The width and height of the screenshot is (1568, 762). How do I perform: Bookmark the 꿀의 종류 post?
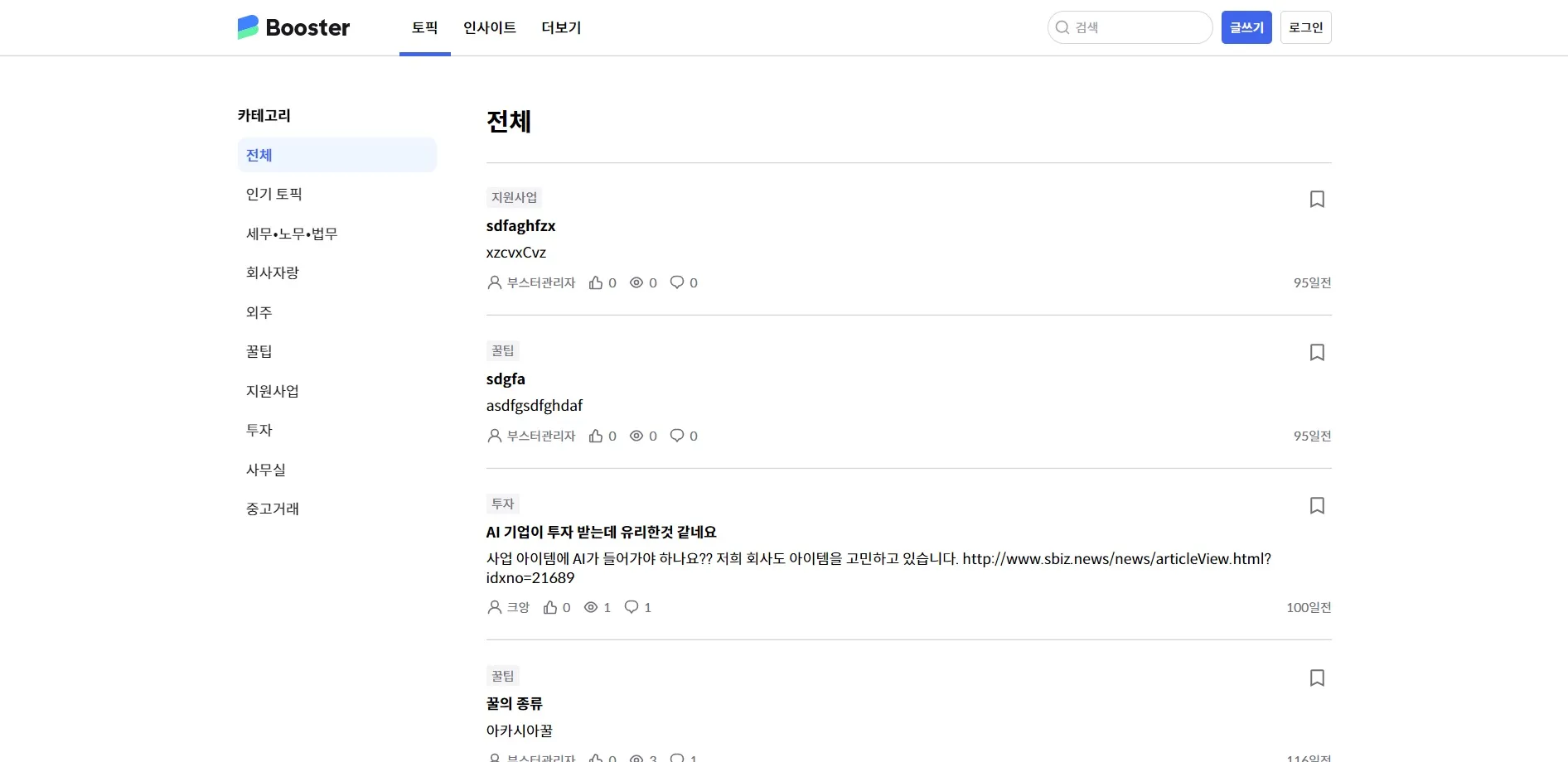click(x=1317, y=678)
